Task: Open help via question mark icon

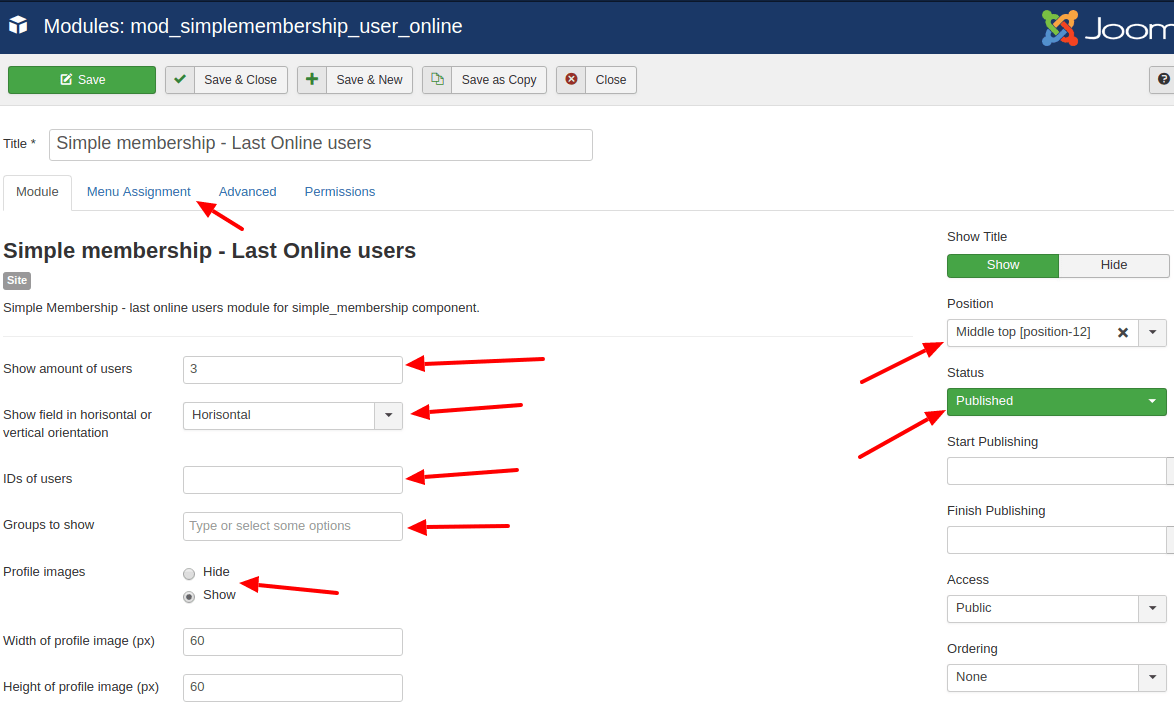Action: click(1163, 79)
